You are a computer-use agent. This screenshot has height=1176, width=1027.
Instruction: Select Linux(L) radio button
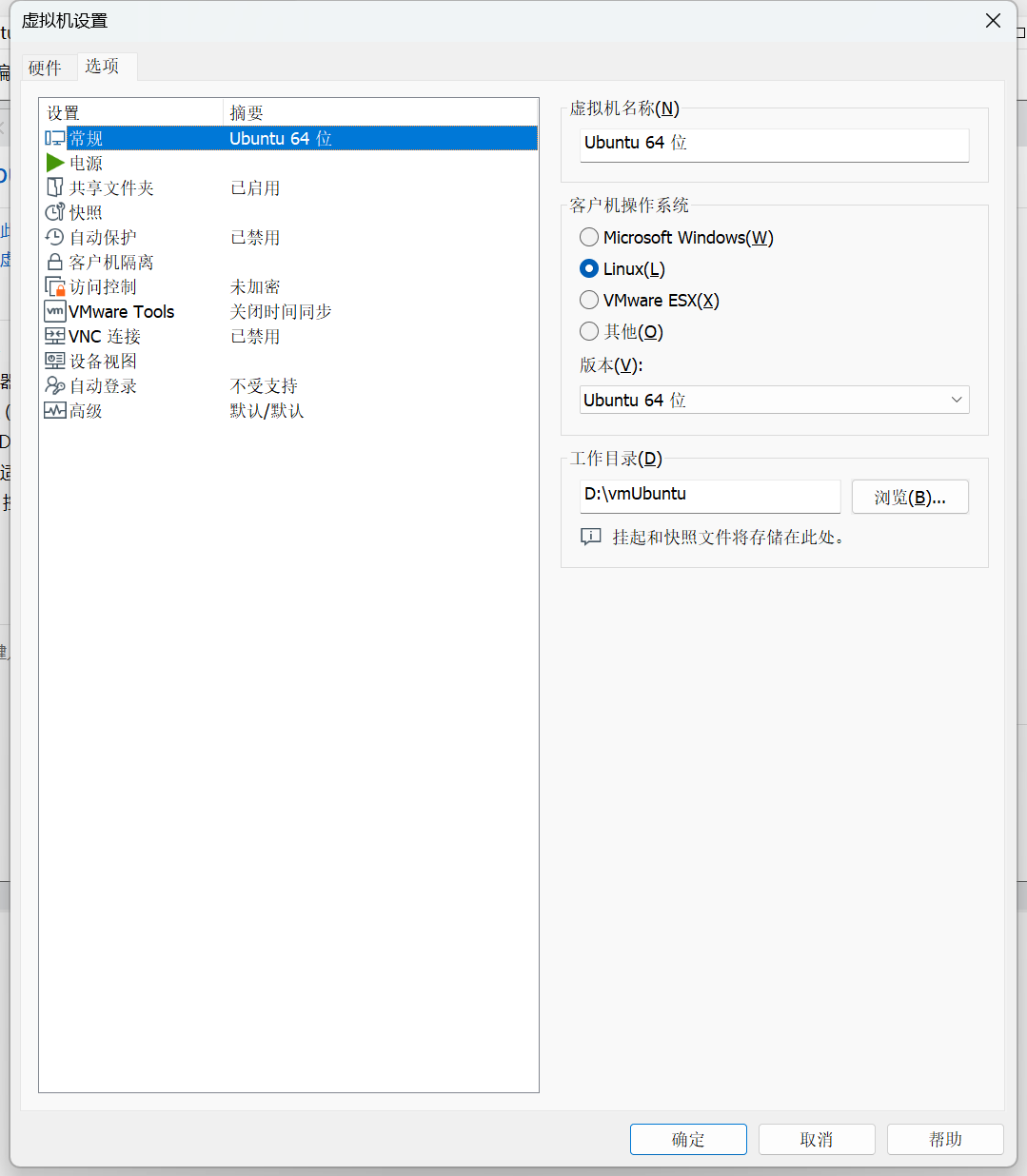tap(589, 269)
